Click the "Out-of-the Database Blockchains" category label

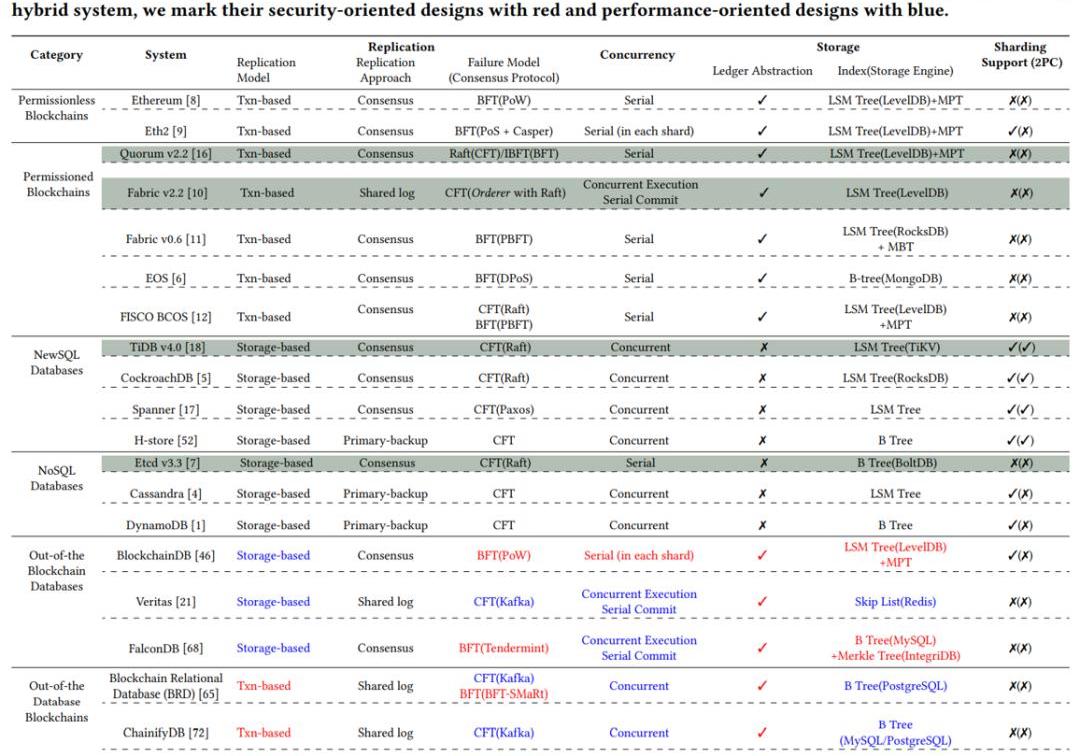click(x=56, y=702)
